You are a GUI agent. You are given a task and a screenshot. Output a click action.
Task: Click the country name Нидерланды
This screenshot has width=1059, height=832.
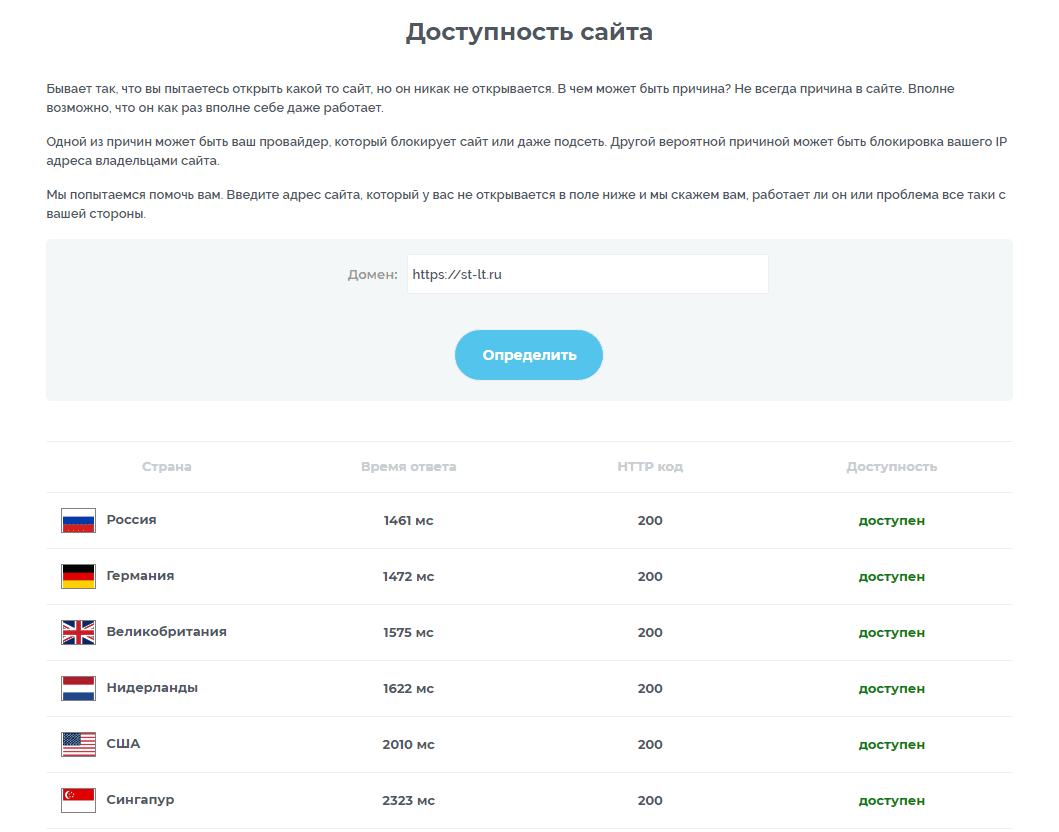153,688
